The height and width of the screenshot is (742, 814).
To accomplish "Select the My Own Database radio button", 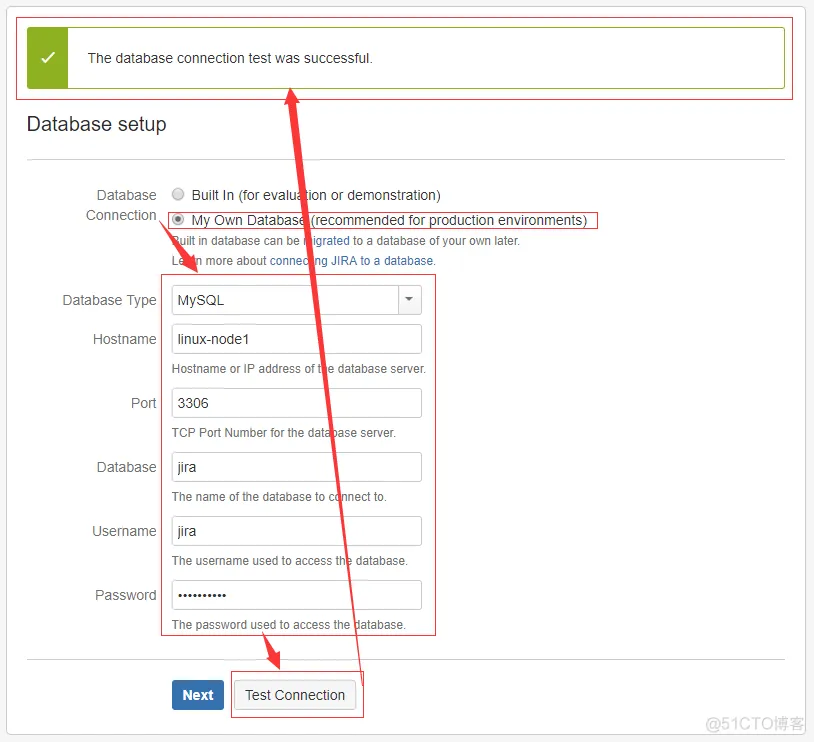I will (x=178, y=220).
